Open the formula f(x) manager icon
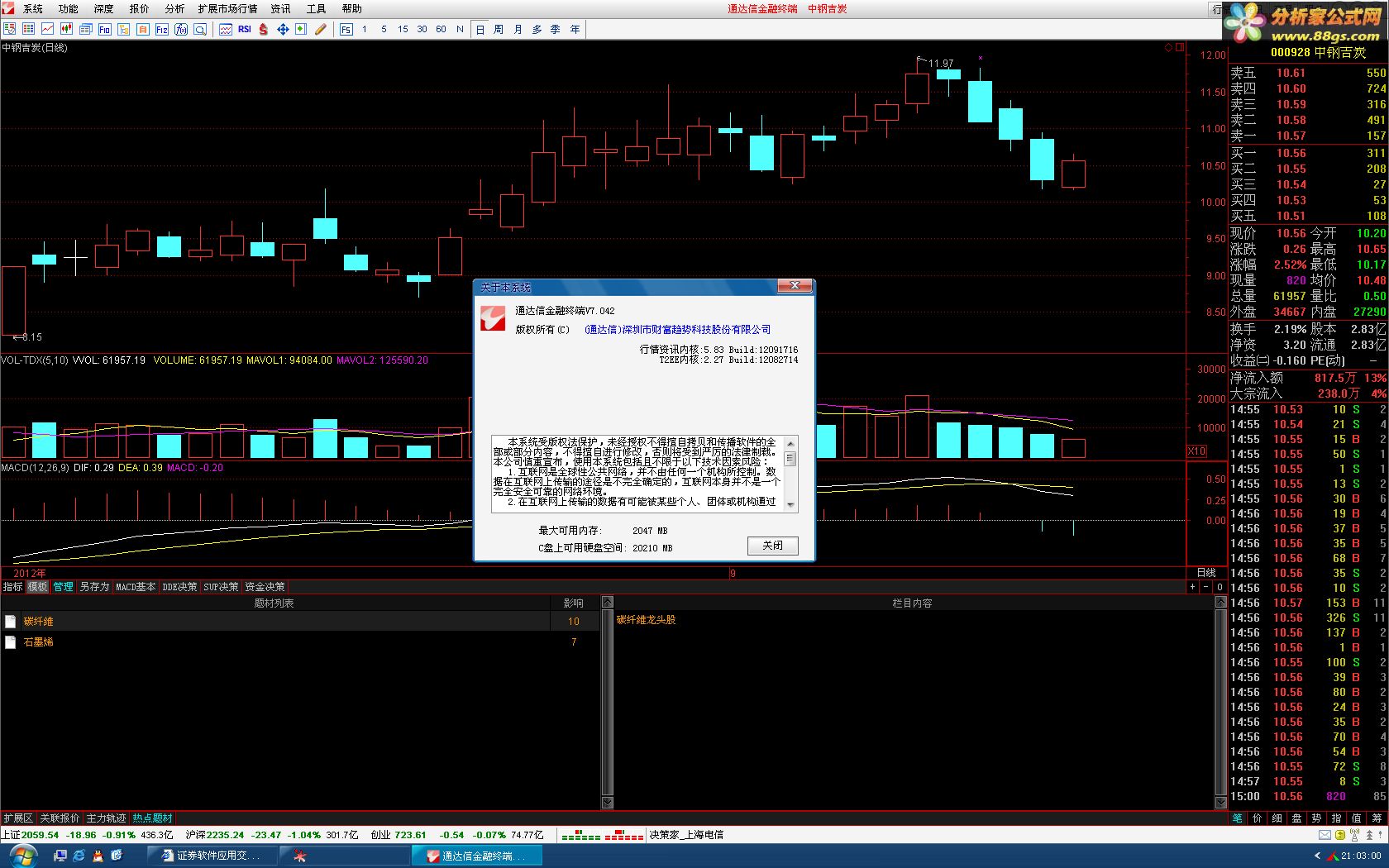Image resolution: width=1389 pixels, height=868 pixels. pyautogui.click(x=181, y=29)
